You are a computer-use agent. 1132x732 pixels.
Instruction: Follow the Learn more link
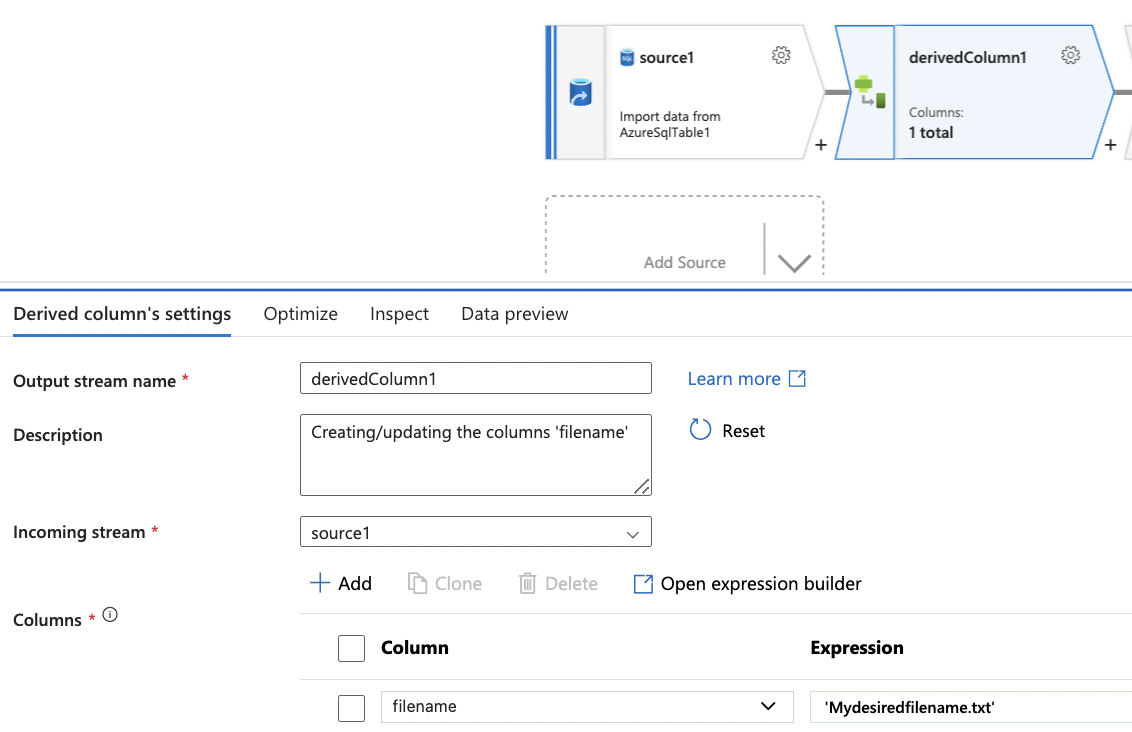[x=735, y=378]
